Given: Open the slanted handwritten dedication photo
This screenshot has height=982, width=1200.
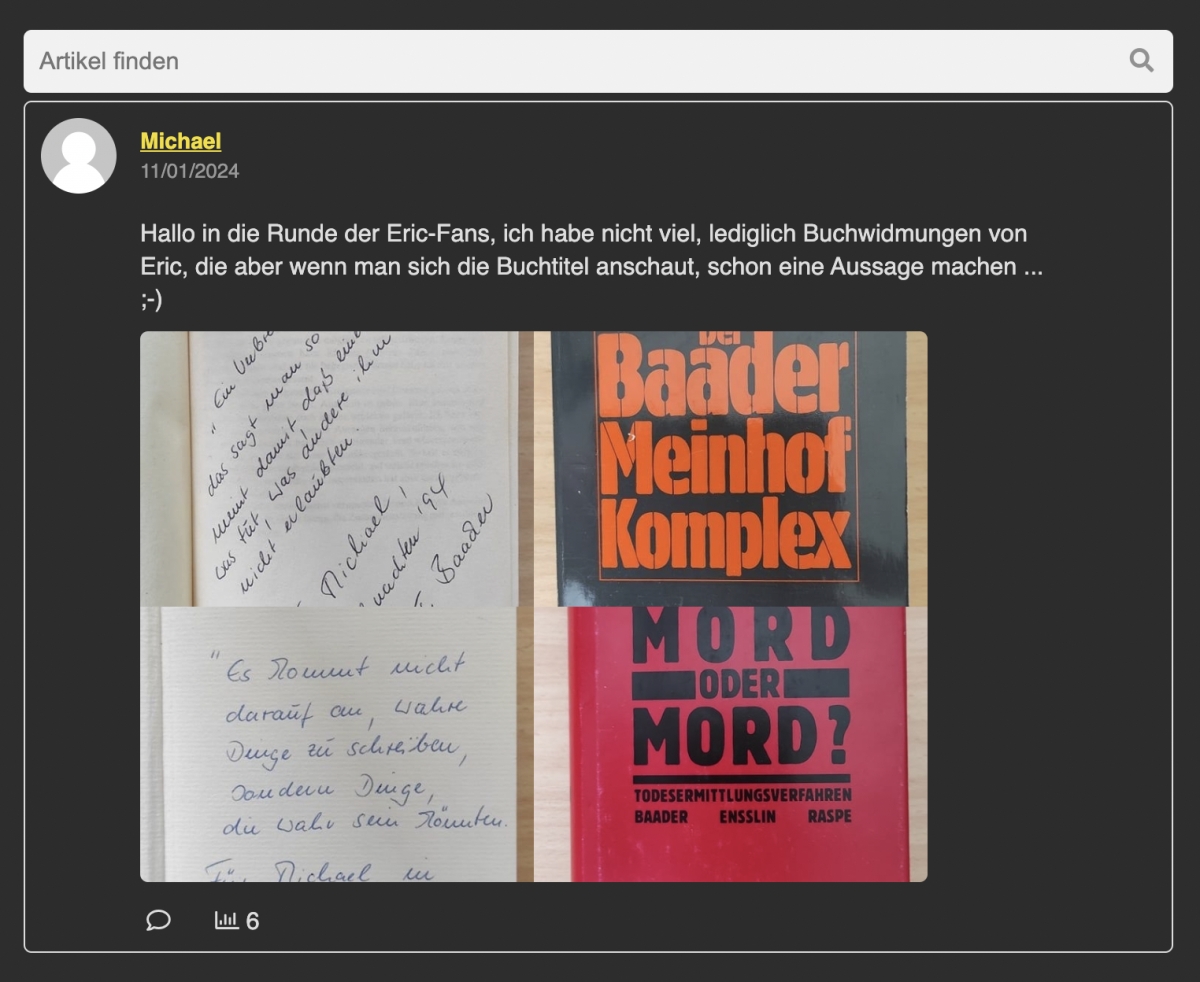Looking at the screenshot, I should [x=330, y=468].
